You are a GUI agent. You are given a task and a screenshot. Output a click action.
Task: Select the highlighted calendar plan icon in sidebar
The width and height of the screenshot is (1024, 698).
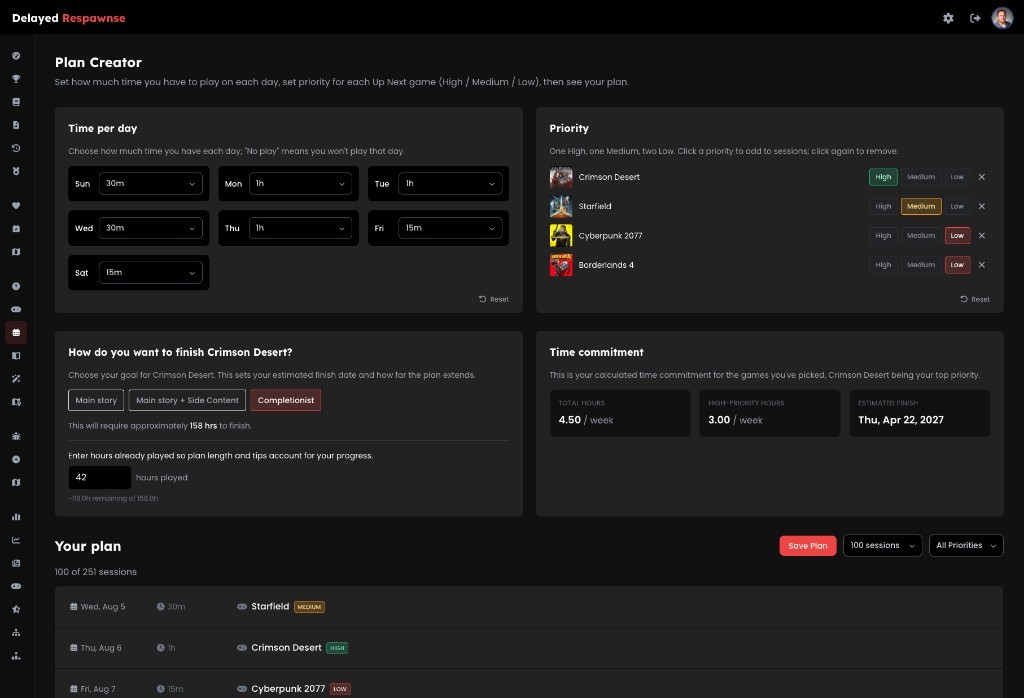pyautogui.click(x=16, y=332)
